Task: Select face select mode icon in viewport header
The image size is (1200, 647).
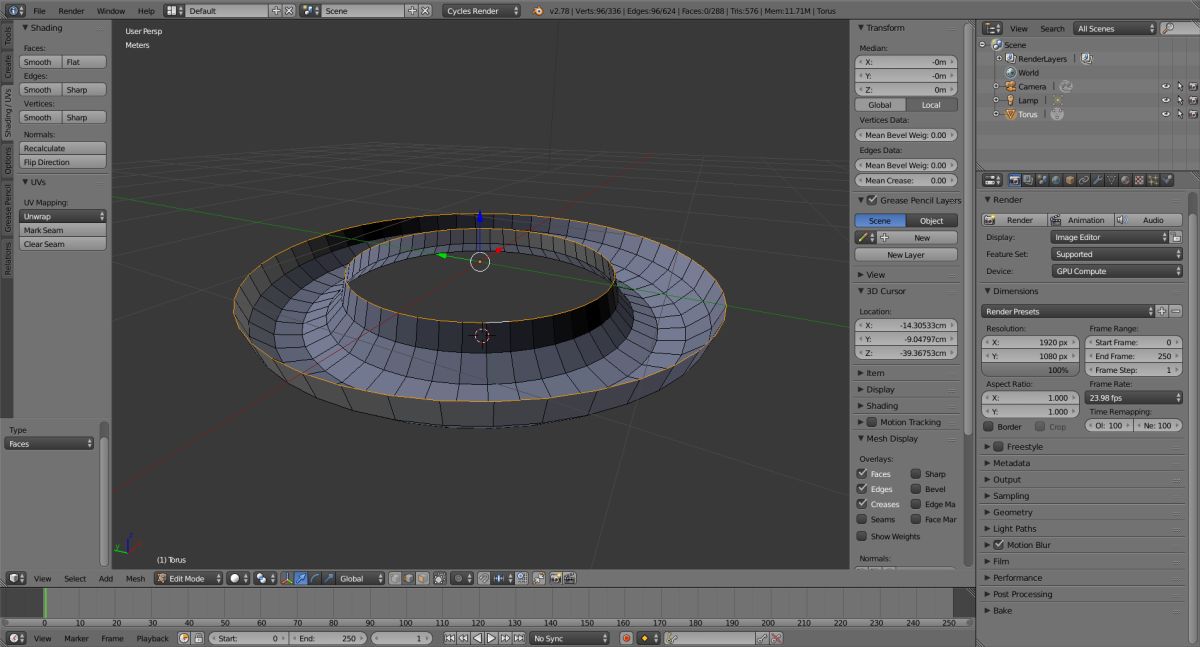Action: coord(422,578)
